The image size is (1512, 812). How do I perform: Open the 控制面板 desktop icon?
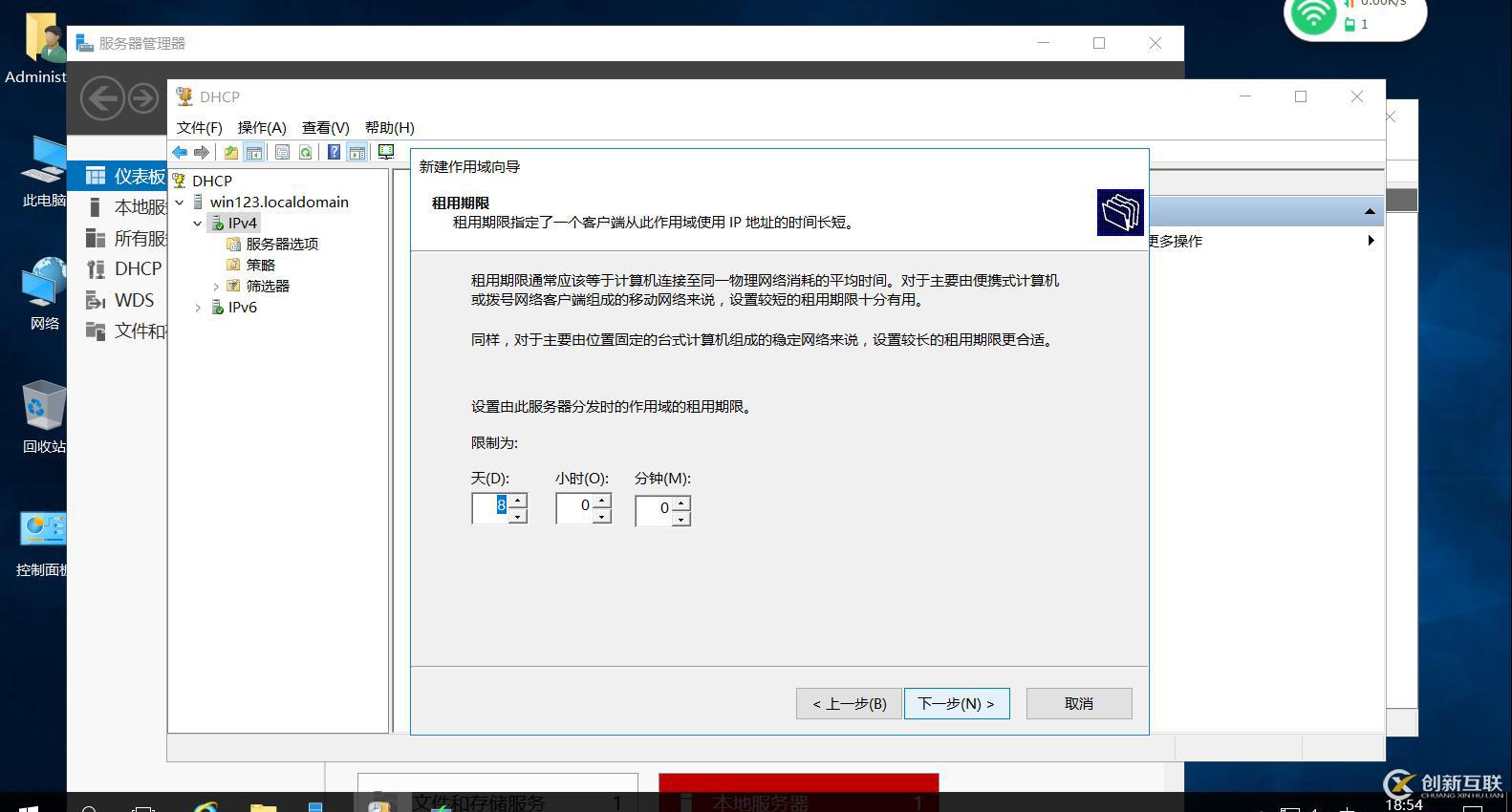pyautogui.click(x=43, y=544)
